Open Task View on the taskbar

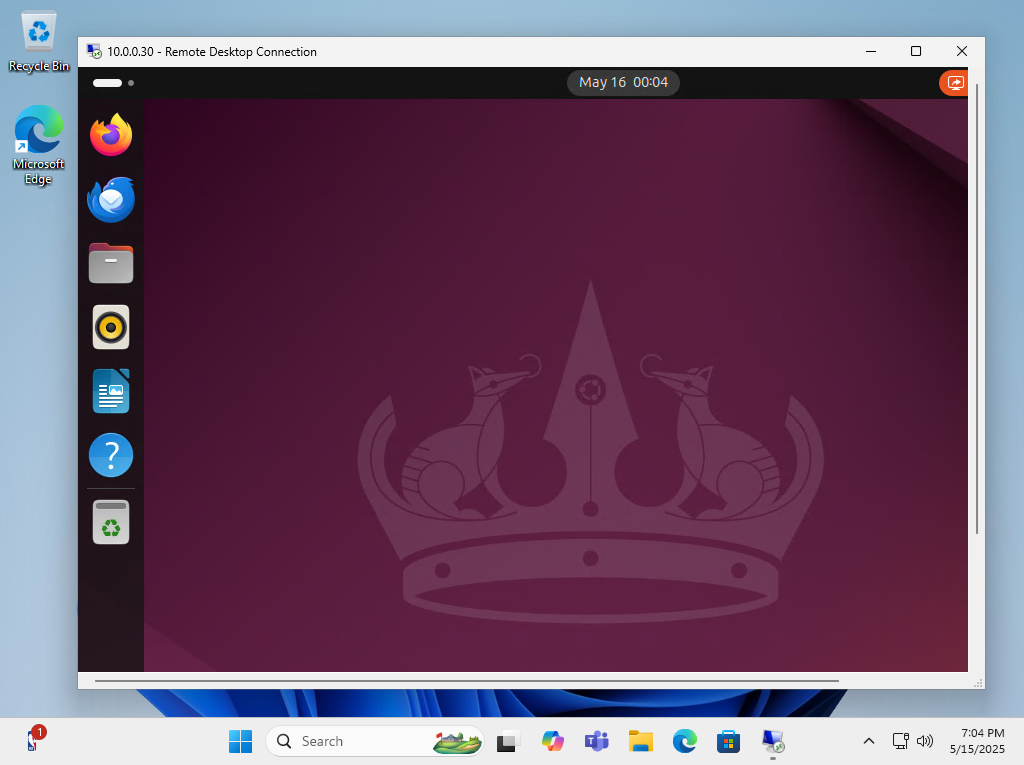[508, 741]
